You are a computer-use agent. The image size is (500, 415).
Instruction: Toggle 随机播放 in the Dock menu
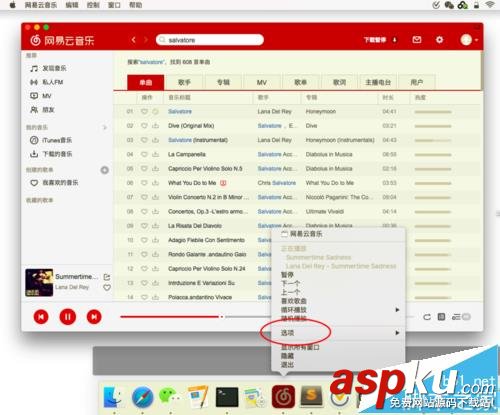[x=294, y=318]
